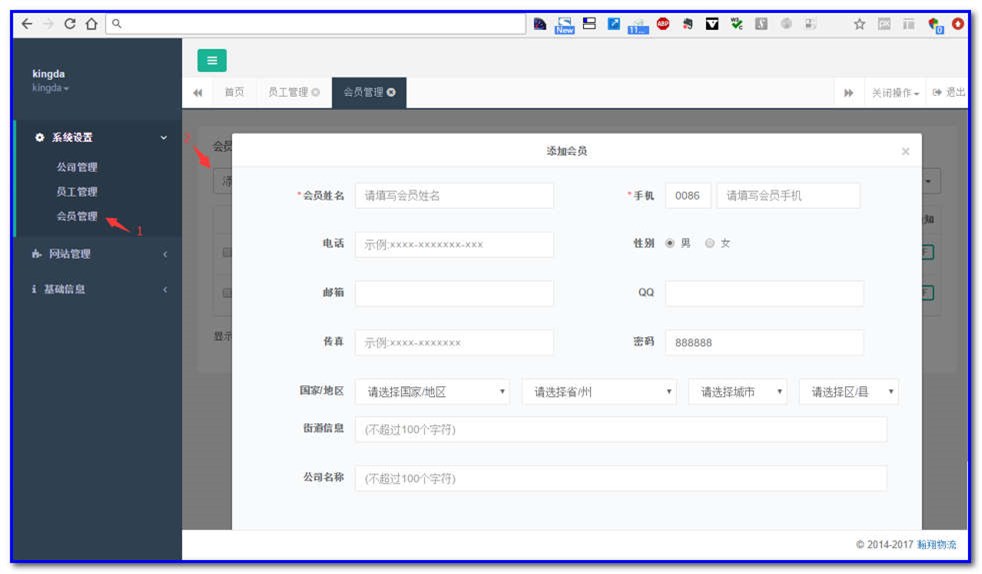The height and width of the screenshot is (574, 982).
Task: Click the green hamburger menu button
Action: click(212, 60)
